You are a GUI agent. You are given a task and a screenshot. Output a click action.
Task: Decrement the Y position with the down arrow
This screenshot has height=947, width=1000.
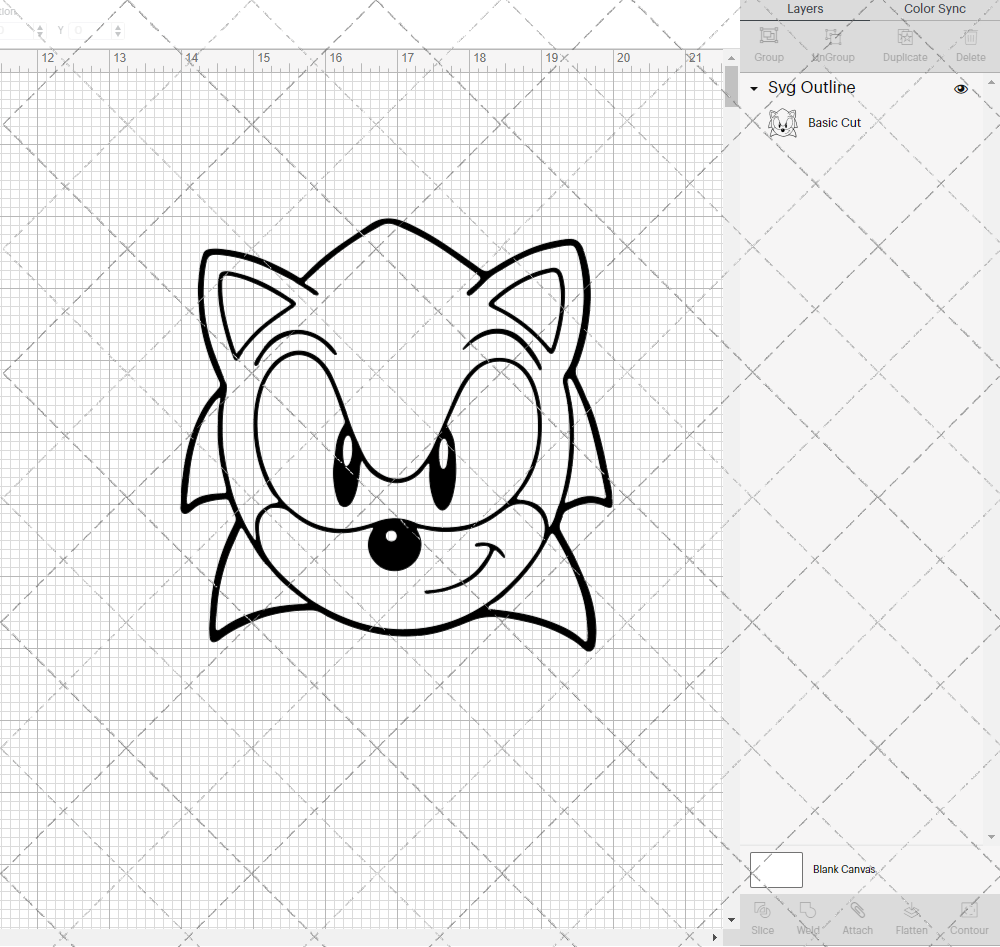[117, 35]
